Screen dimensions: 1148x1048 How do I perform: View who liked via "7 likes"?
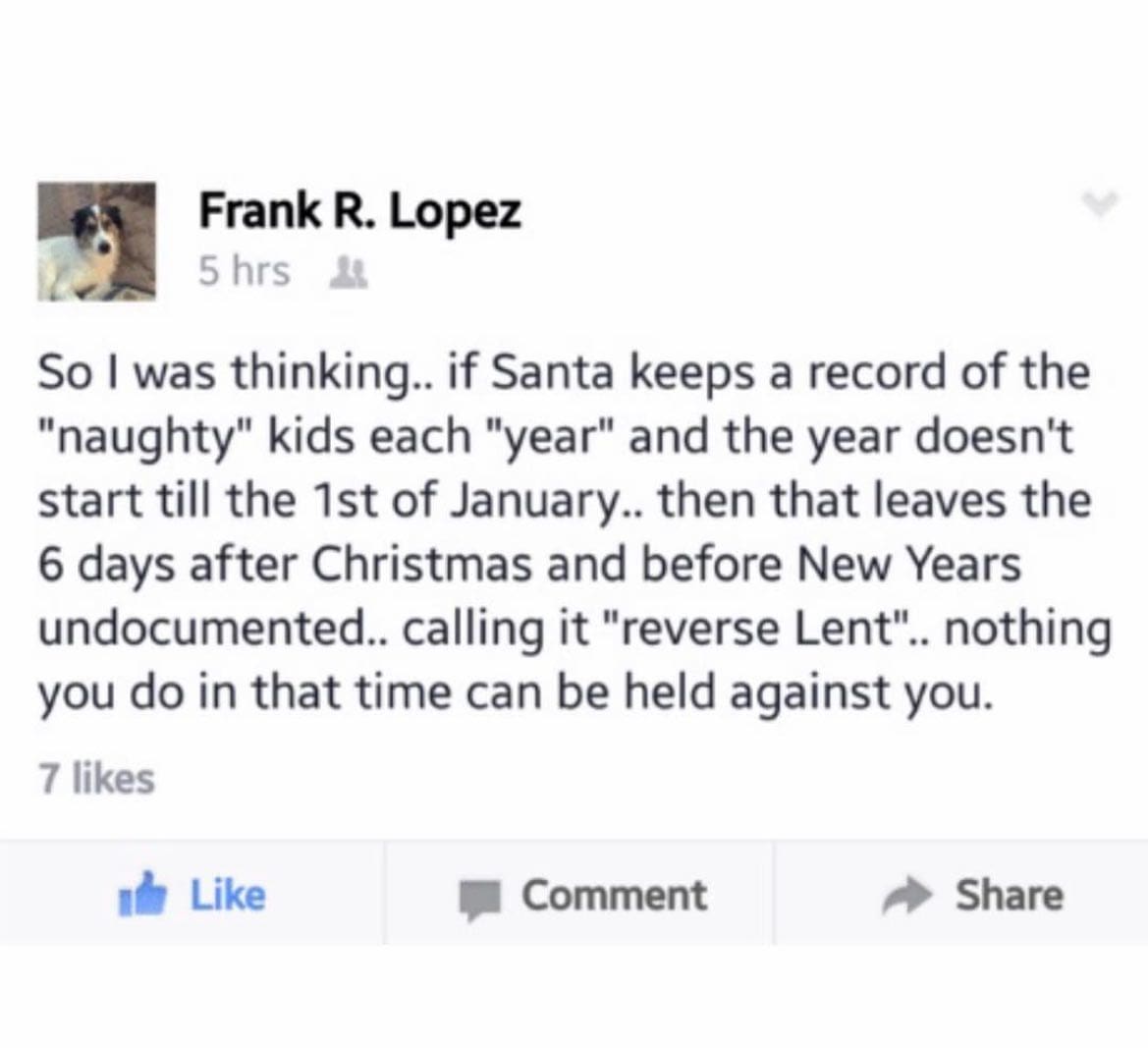pyautogui.click(x=96, y=778)
